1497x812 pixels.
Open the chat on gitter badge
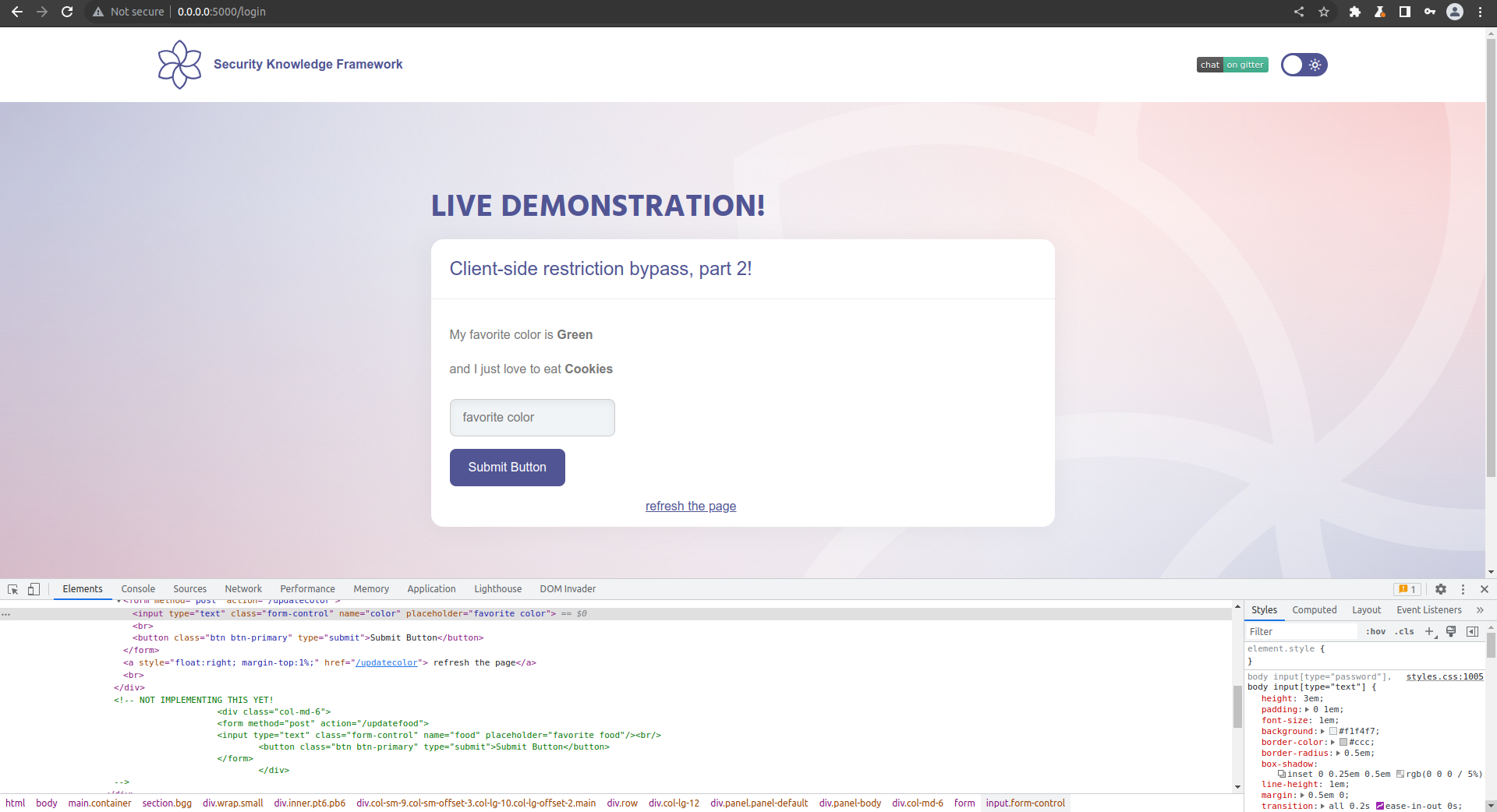click(1233, 65)
